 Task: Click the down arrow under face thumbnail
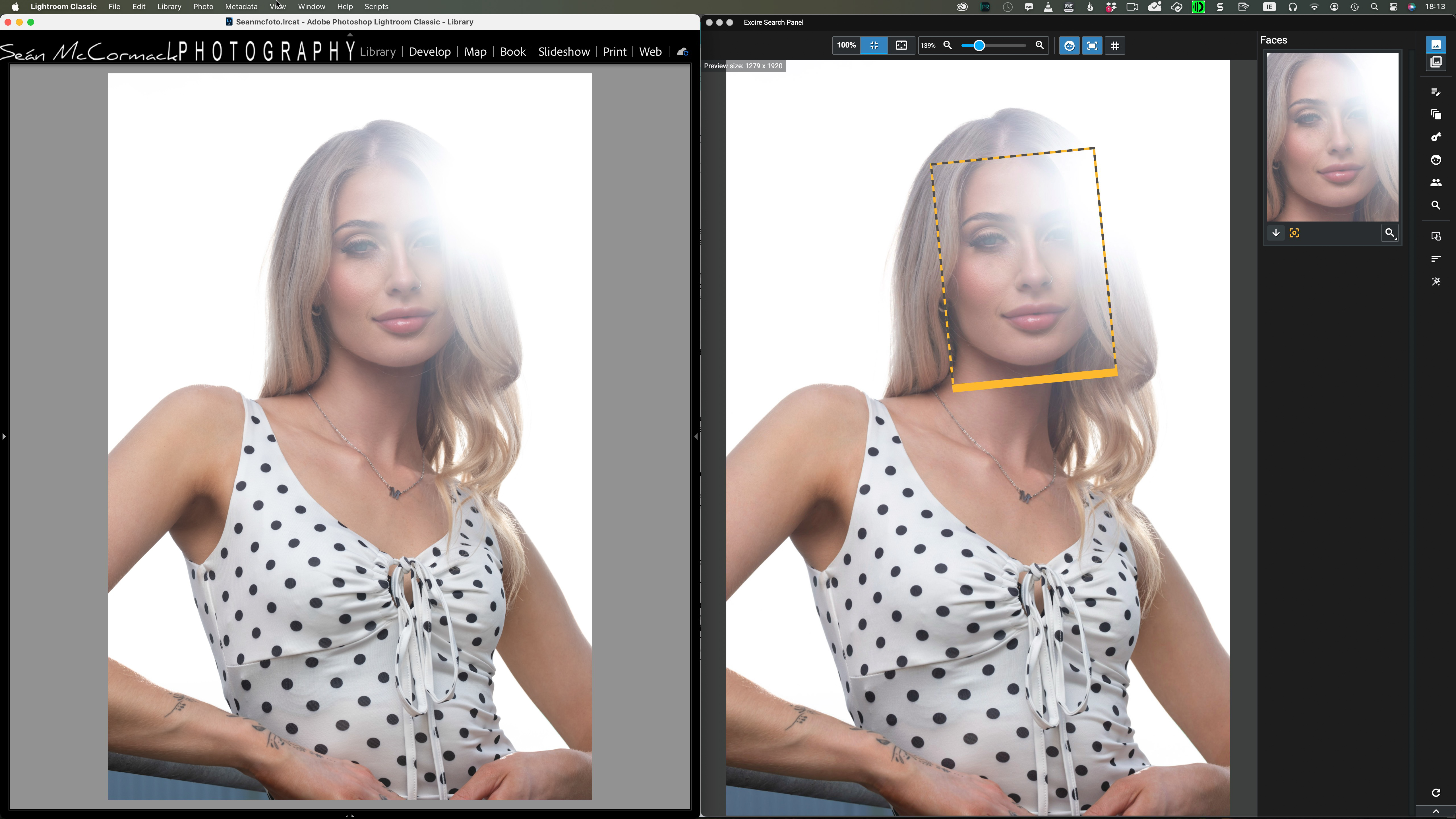coord(1276,233)
